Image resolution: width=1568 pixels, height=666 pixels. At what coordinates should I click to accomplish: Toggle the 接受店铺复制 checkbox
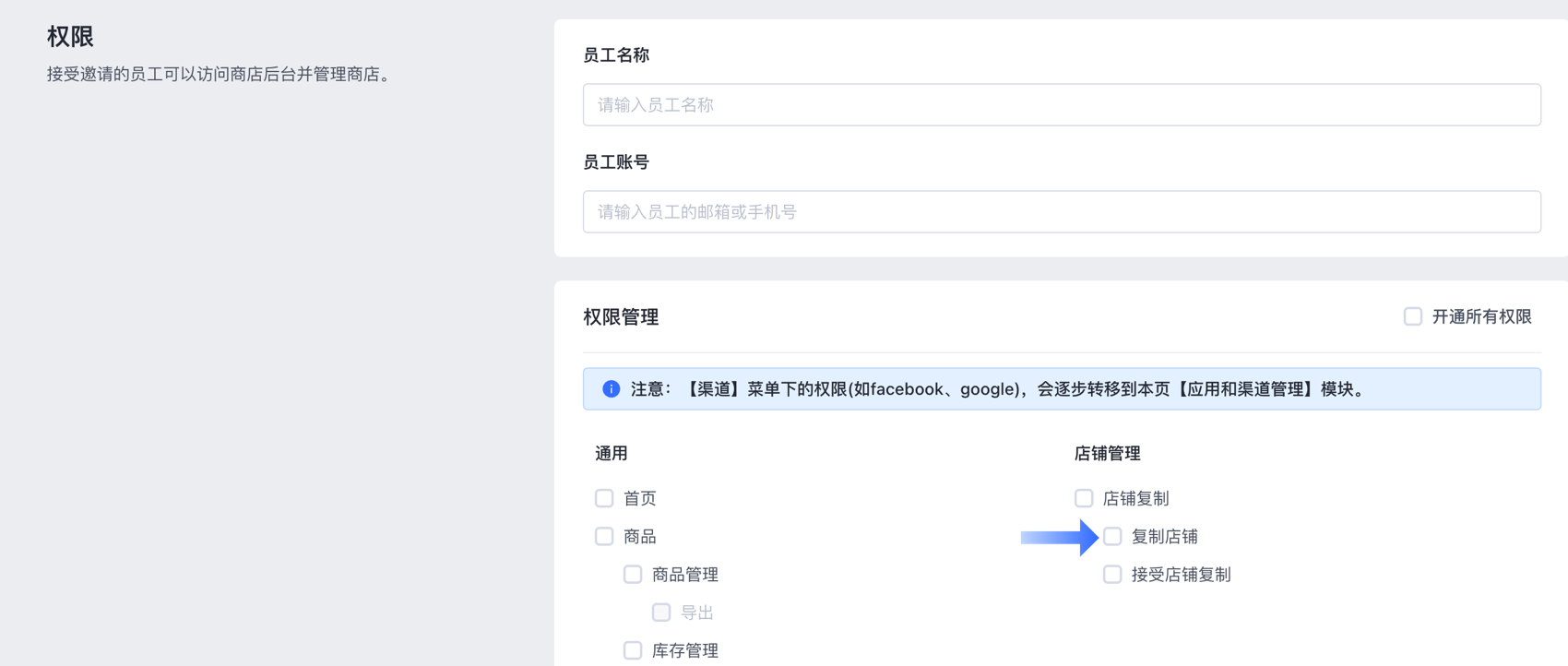click(1112, 575)
